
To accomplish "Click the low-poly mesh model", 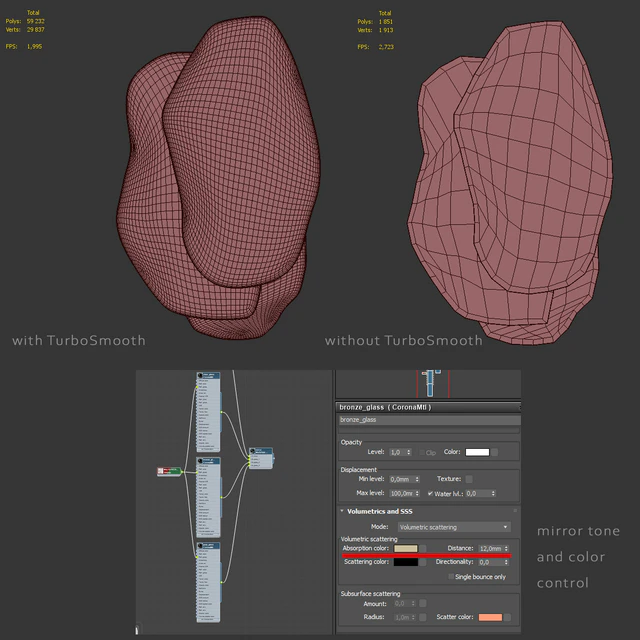I will point(510,184).
